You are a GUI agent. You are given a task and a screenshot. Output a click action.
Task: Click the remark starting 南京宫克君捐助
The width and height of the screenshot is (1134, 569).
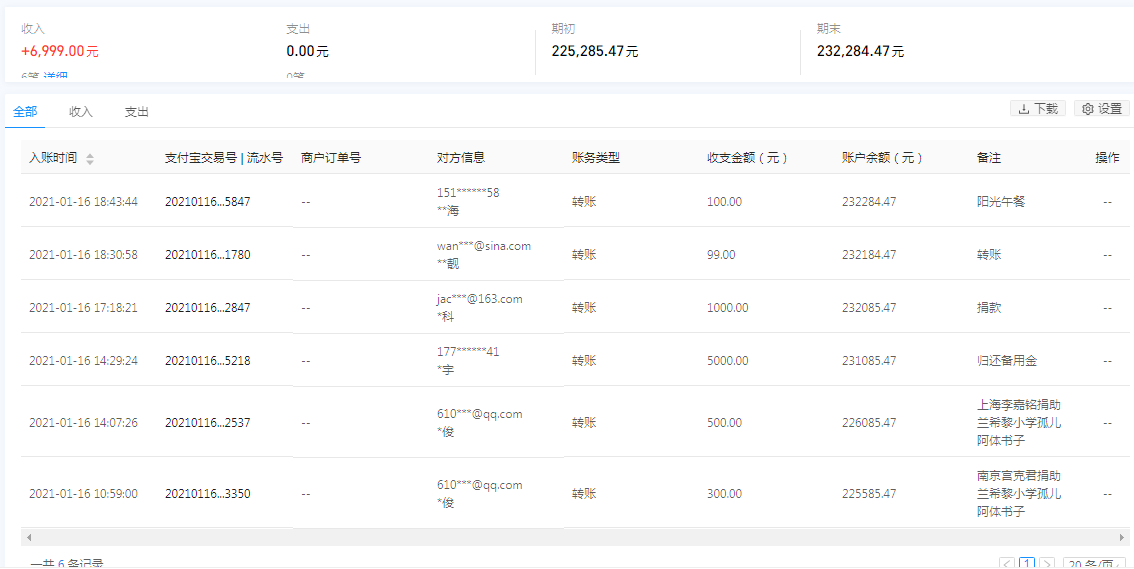pyautogui.click(x=1019, y=494)
